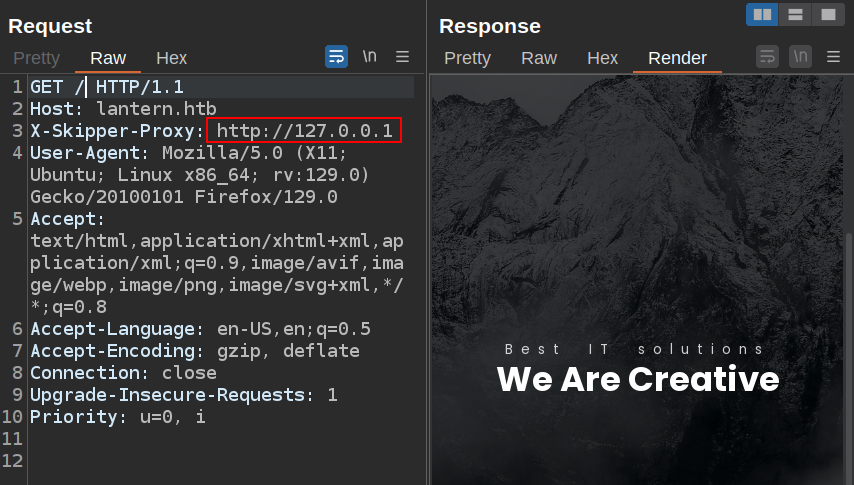Select Render tab in Response panel
854x485 pixels.
(x=677, y=58)
